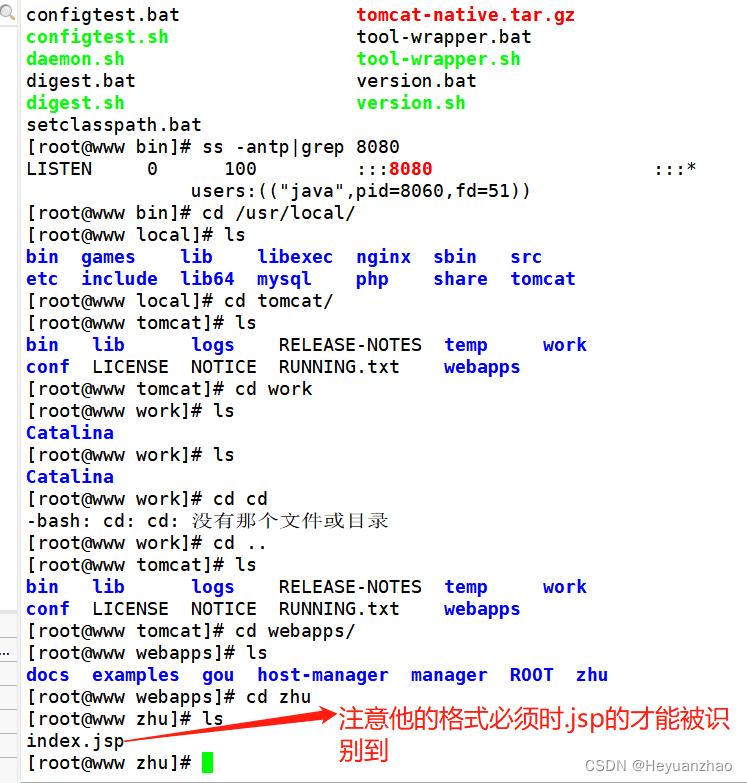Click the lib64 directory name
The width and height of the screenshot is (747, 783).
click(207, 279)
